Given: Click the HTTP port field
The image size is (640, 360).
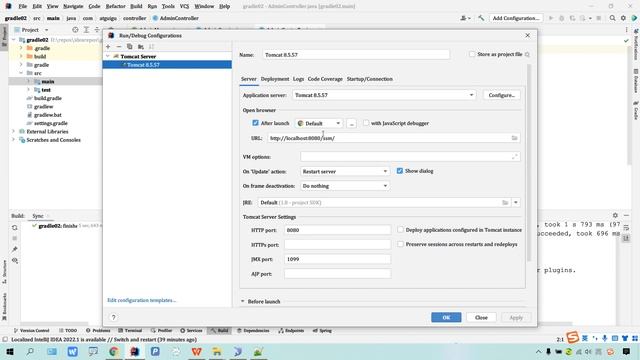Looking at the screenshot, I should pos(338,230).
